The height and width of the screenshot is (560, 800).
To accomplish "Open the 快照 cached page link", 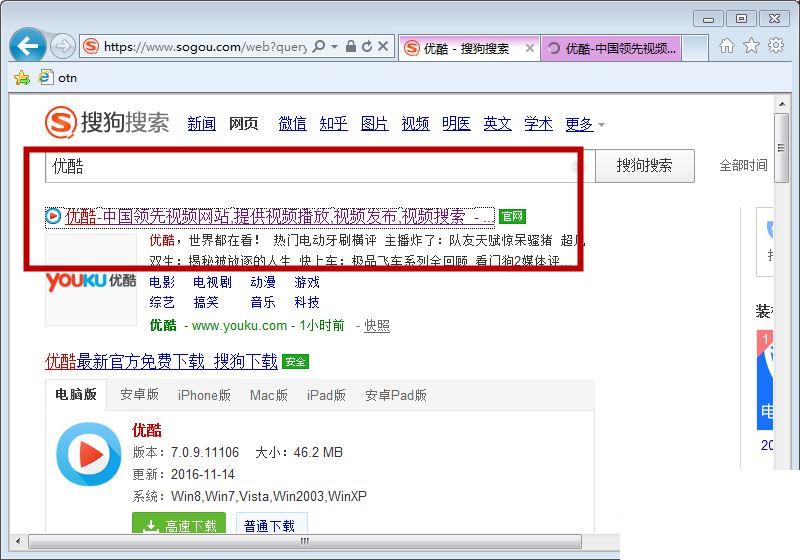I will coord(377,326).
